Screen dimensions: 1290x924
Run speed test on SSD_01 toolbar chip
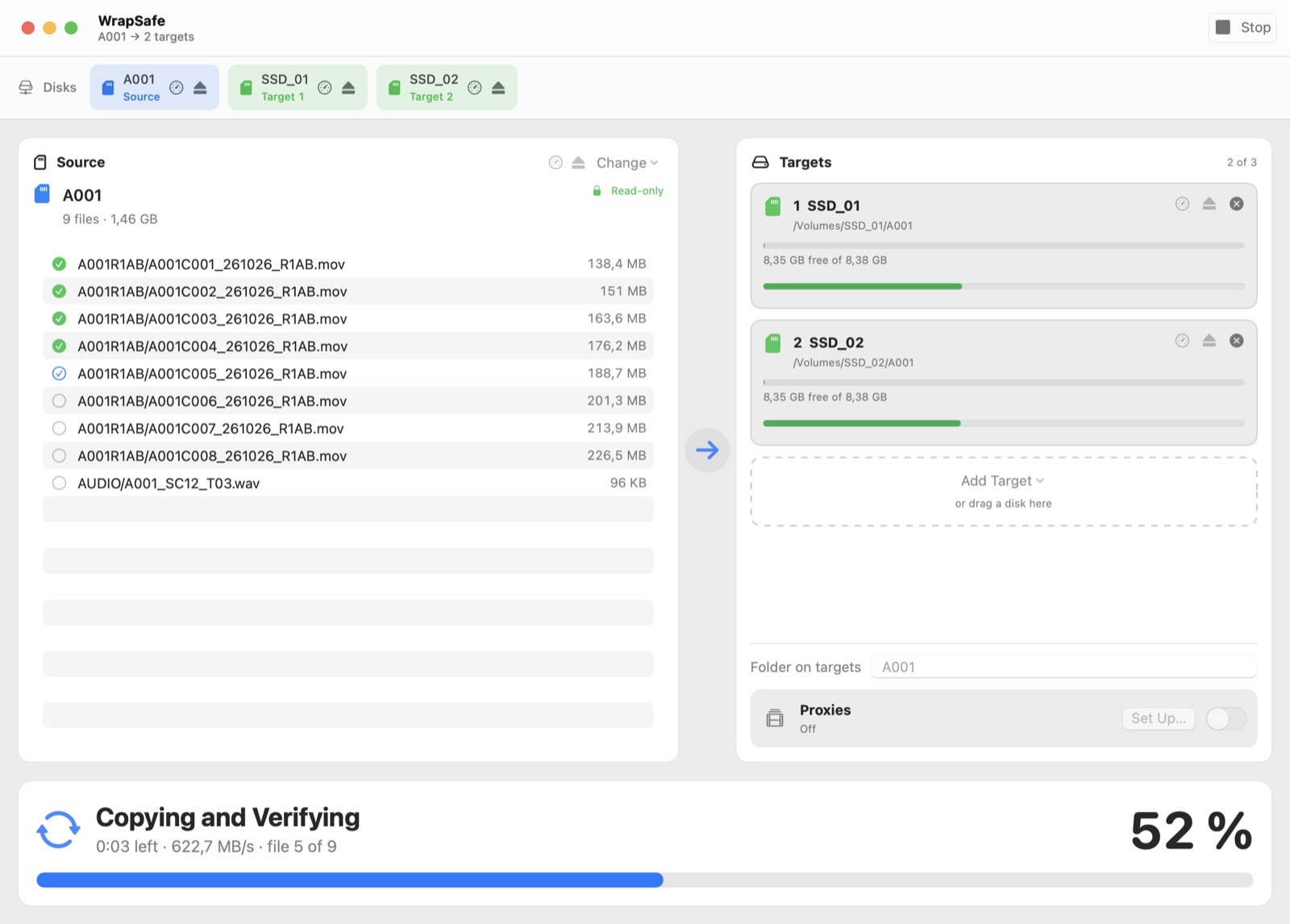(x=325, y=88)
